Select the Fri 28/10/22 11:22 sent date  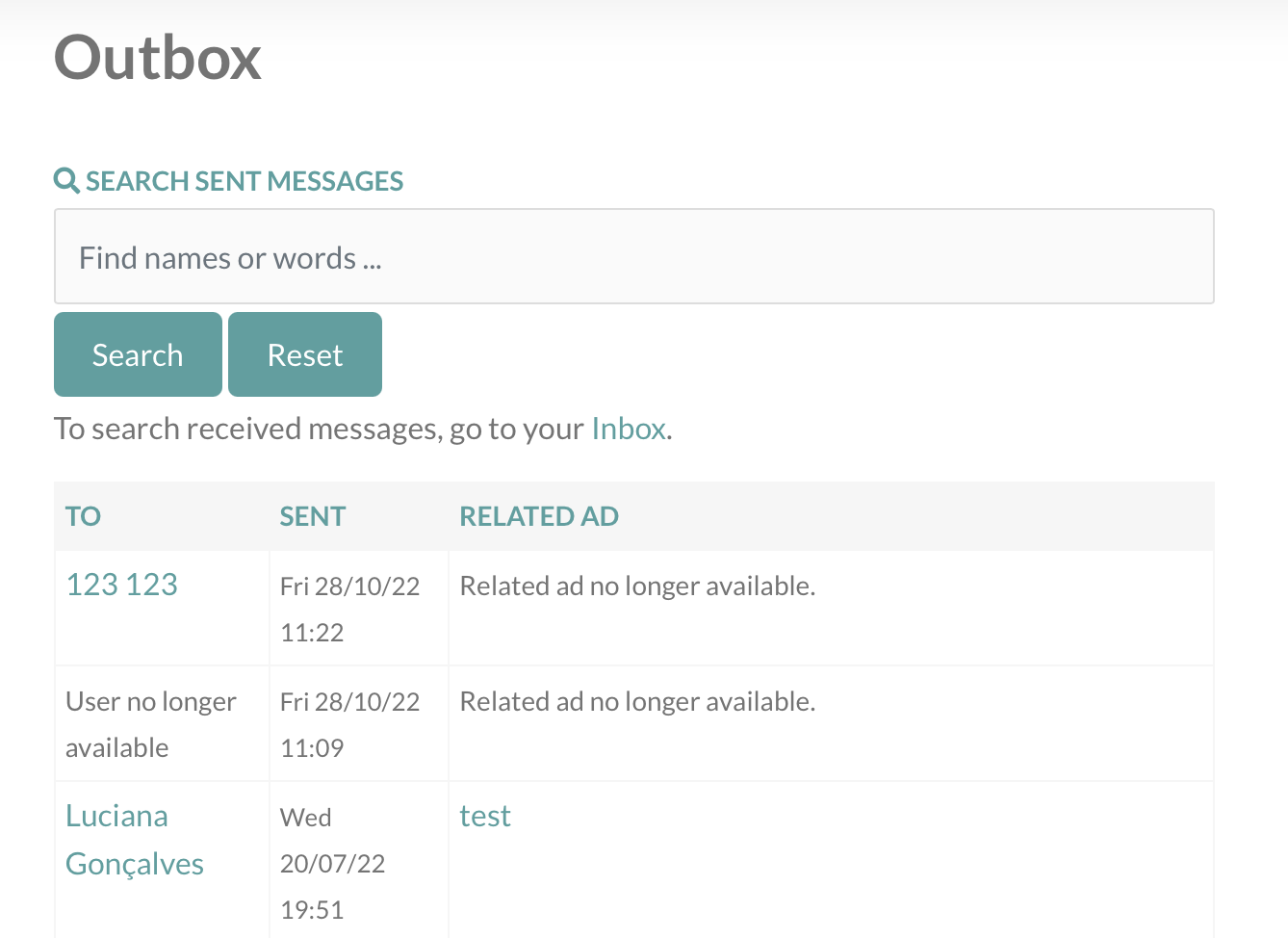click(x=350, y=609)
